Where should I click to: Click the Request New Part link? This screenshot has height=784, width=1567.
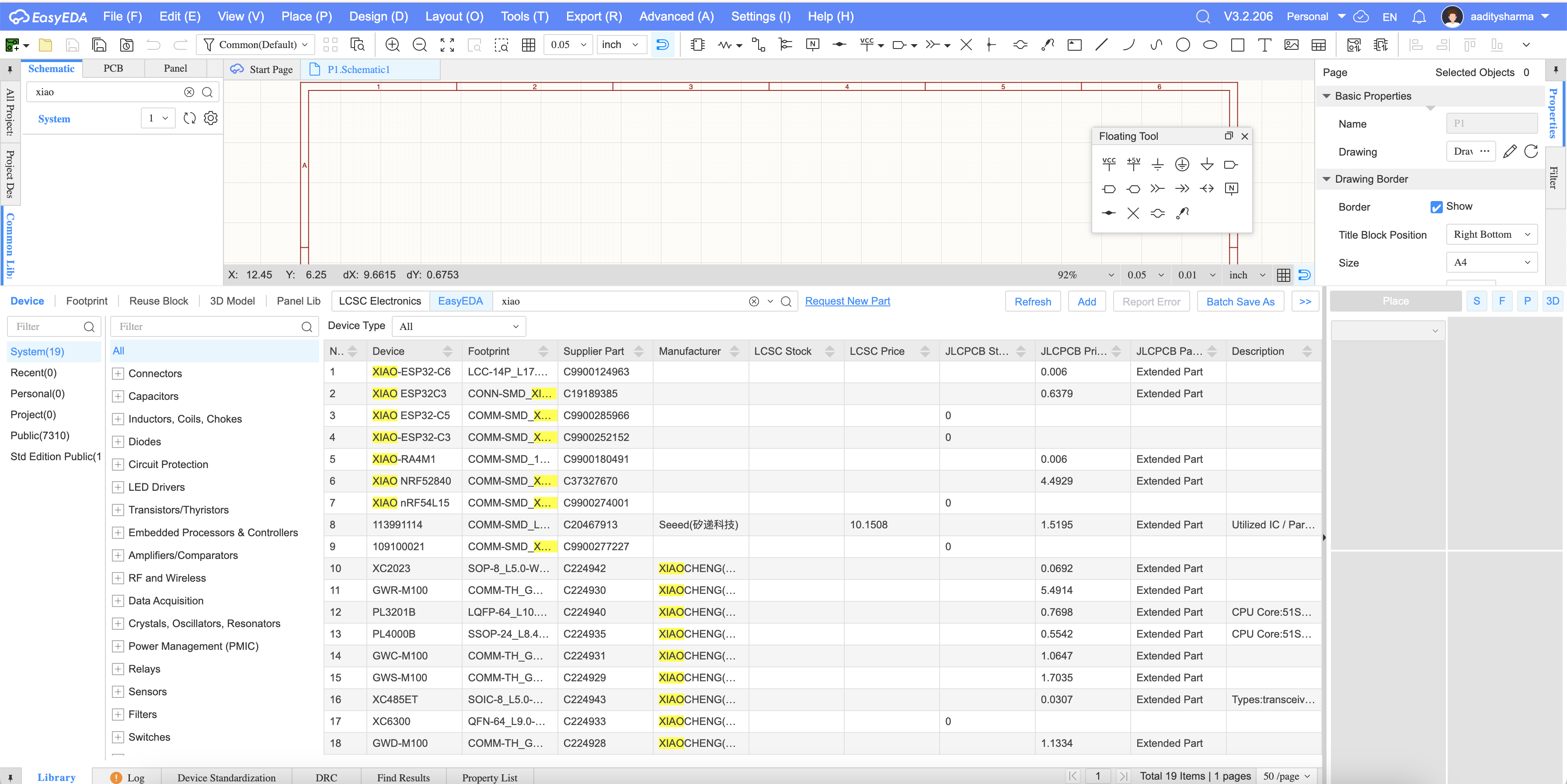847,301
